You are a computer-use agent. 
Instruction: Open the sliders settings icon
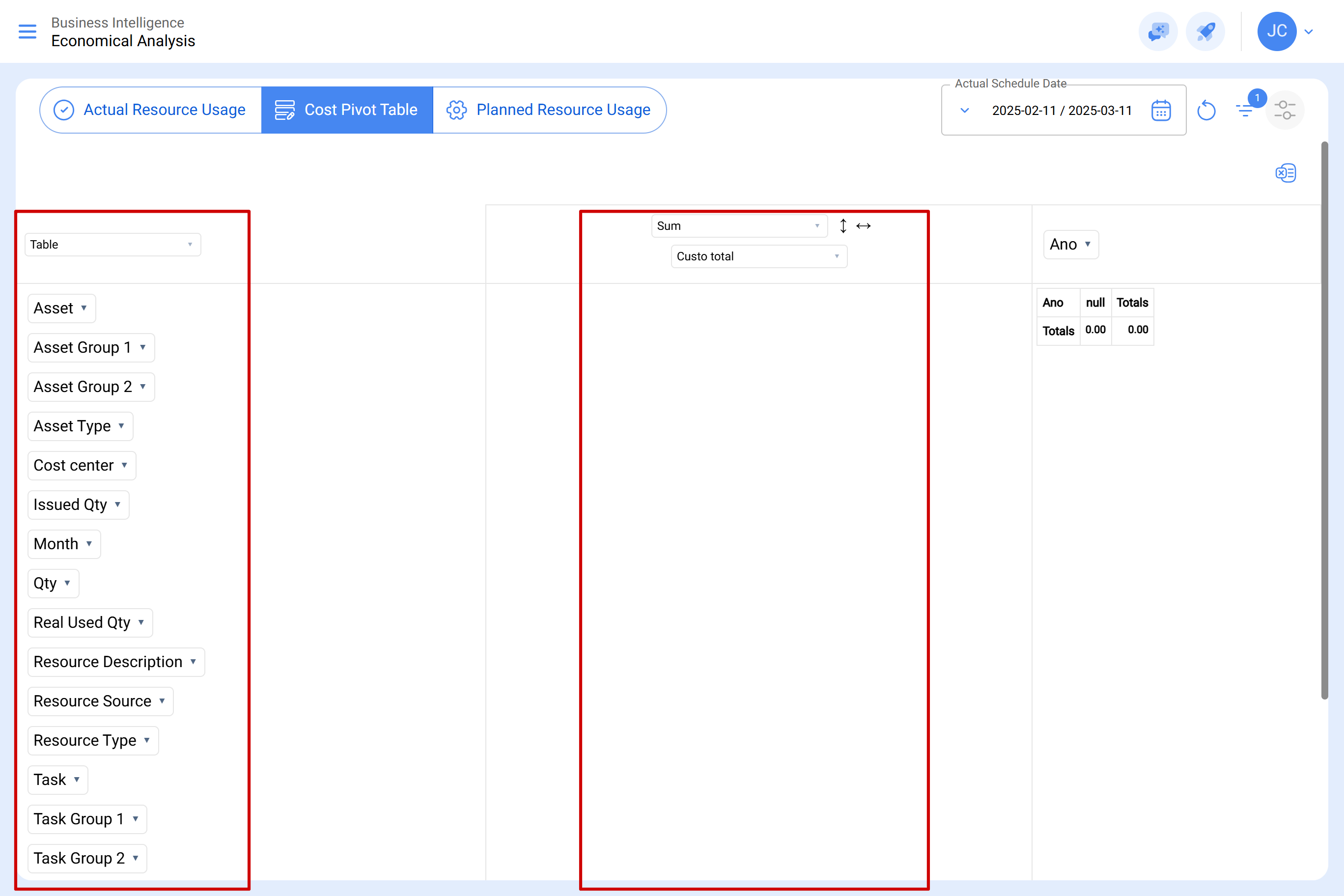point(1285,110)
